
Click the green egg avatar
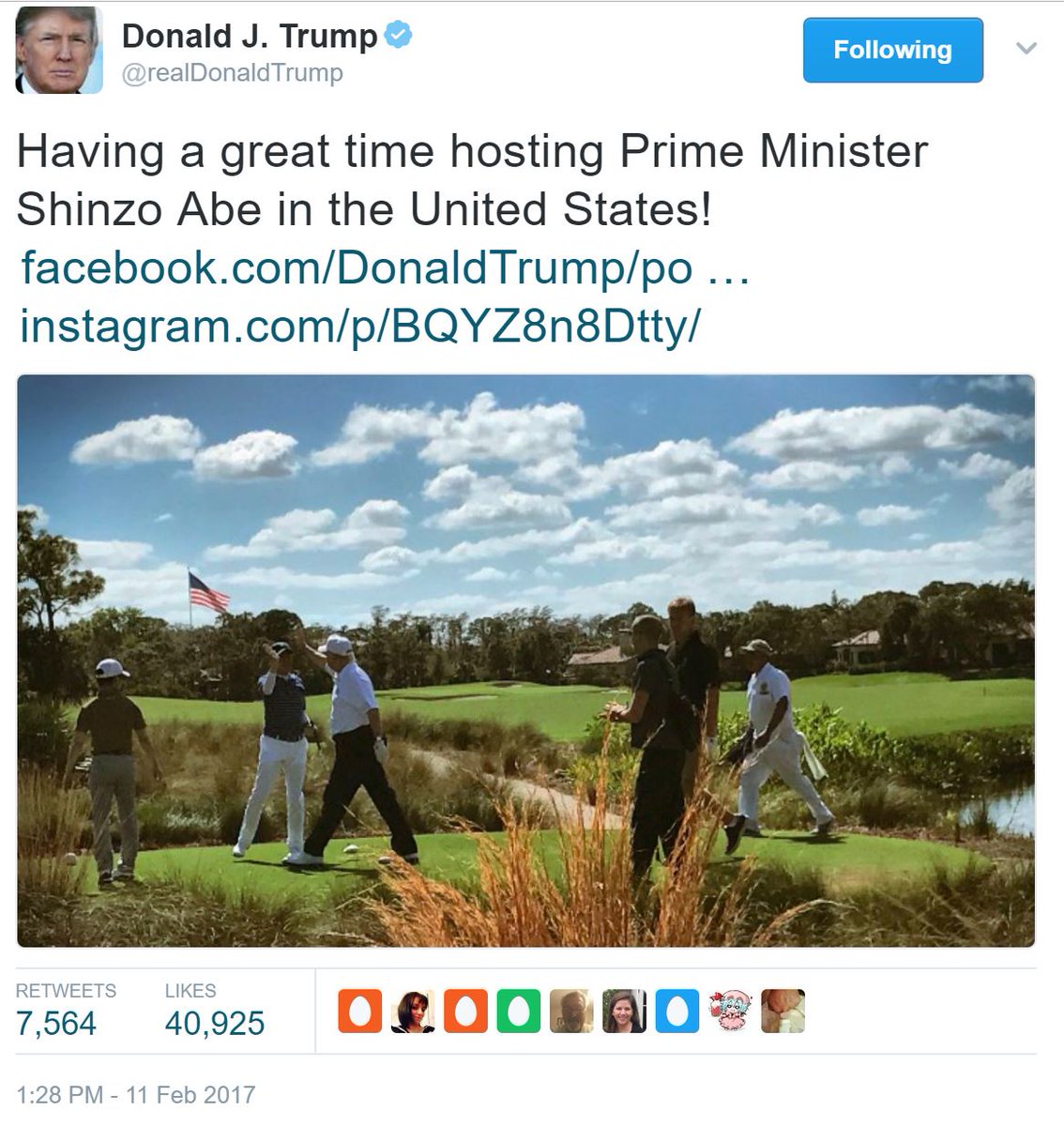click(519, 1011)
